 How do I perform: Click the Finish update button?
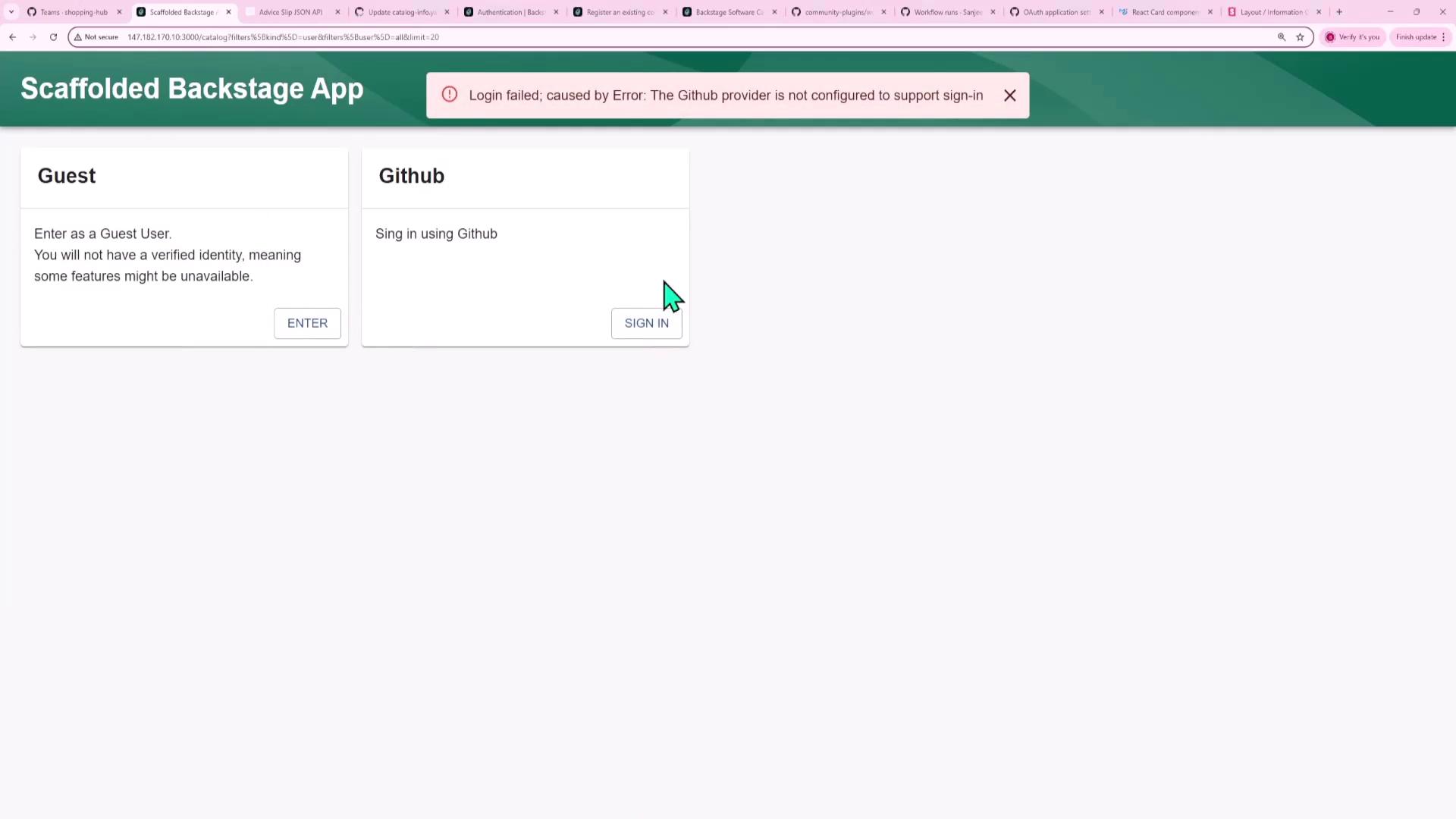[x=1416, y=37]
